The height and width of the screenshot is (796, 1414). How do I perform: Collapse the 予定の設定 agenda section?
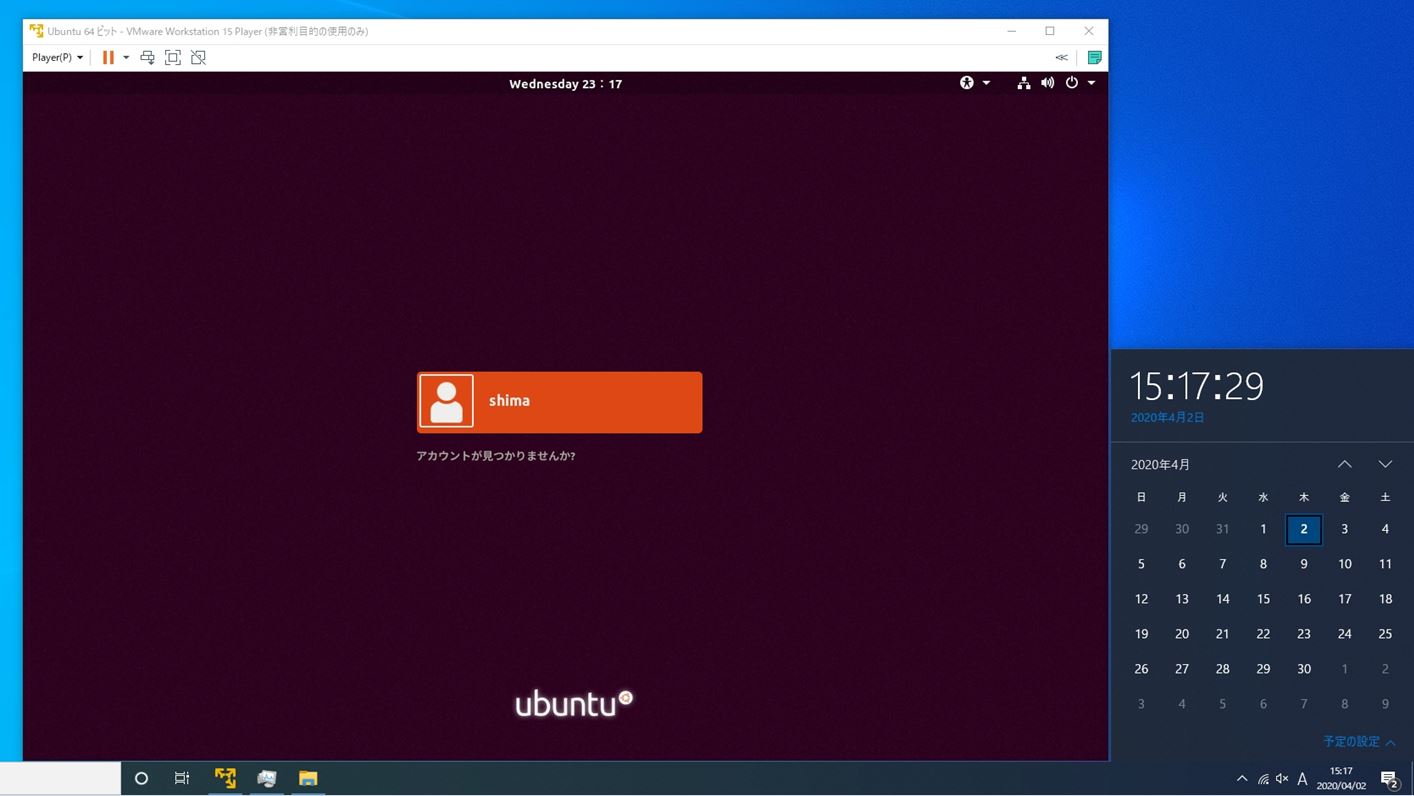[1359, 741]
